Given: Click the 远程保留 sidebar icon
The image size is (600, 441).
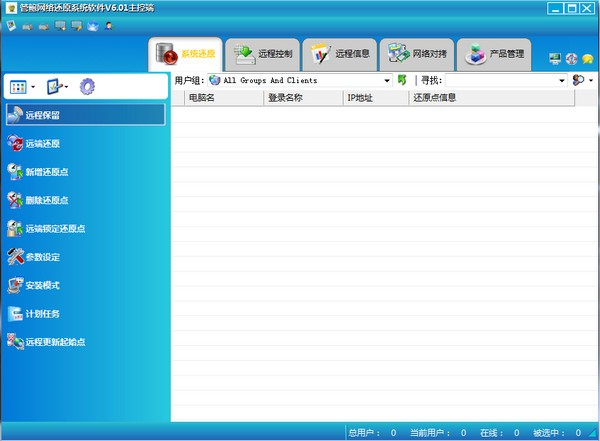Looking at the screenshot, I should coord(15,115).
